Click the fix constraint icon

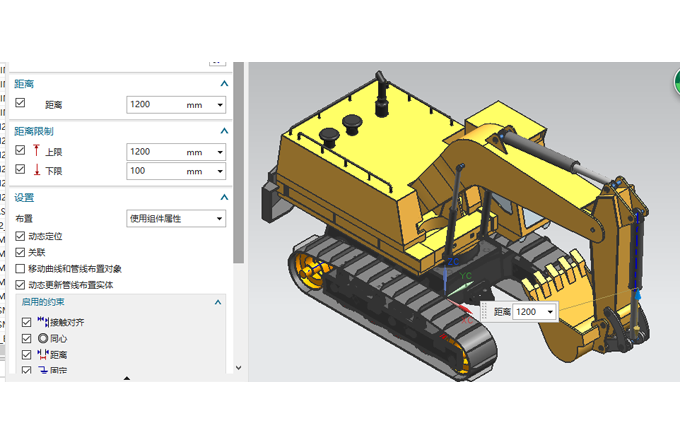pyautogui.click(x=42, y=370)
